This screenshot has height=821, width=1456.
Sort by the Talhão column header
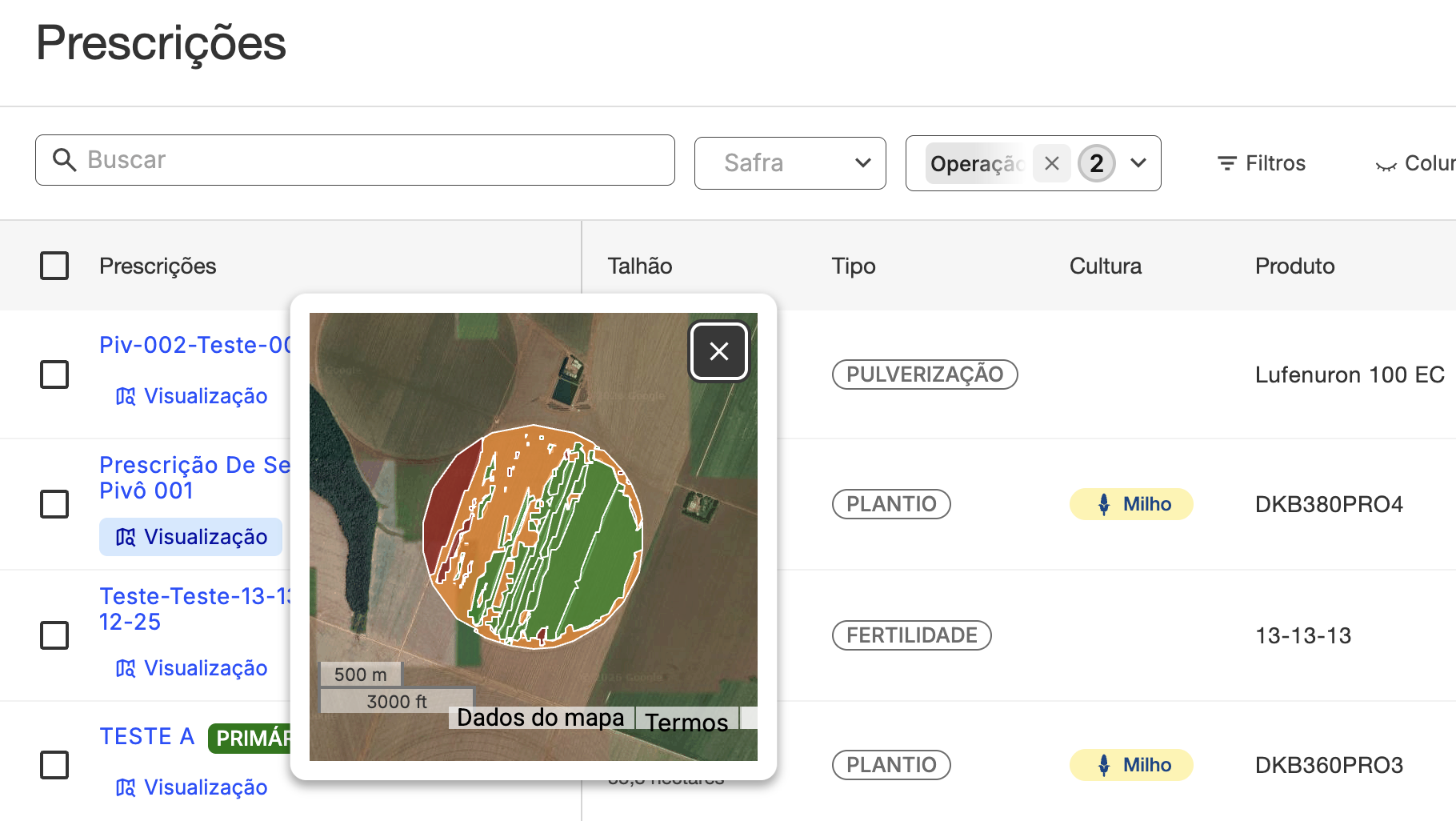point(639,266)
